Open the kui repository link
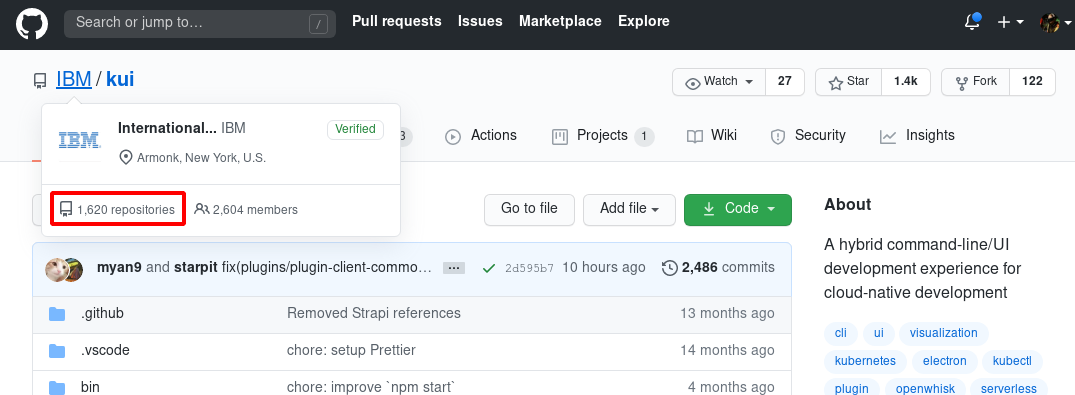Viewport: 1075px width, 395px height. pos(120,80)
